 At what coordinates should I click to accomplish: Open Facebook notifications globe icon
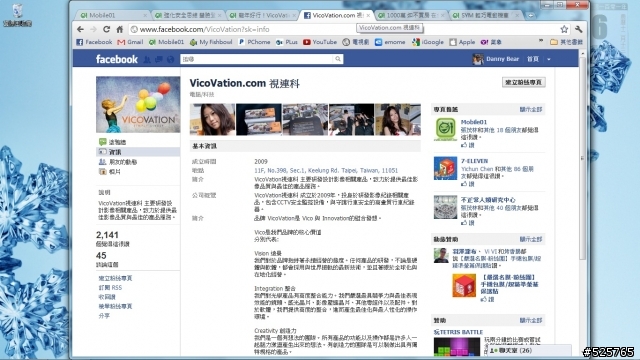pos(171,60)
